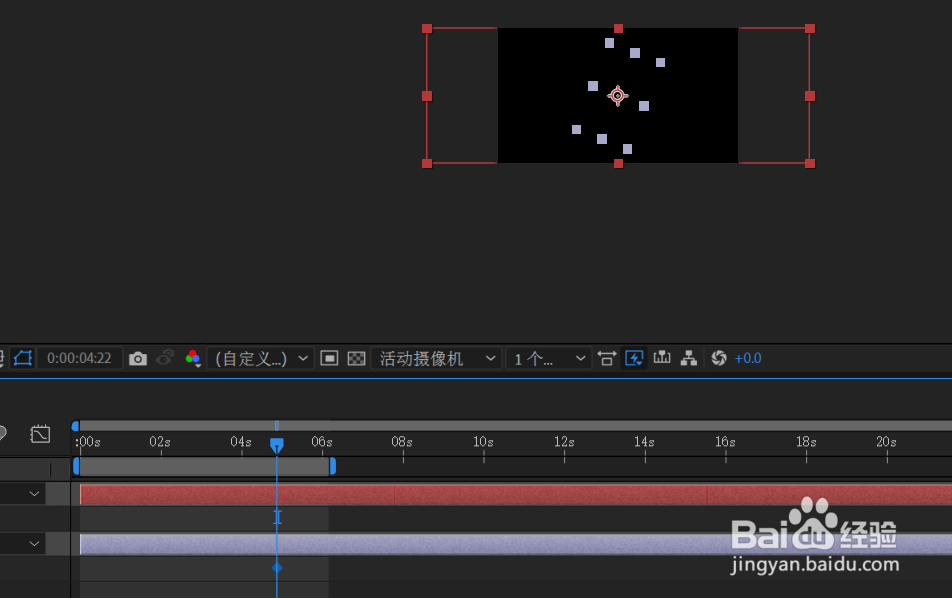Viewport: 952px width, 598px height.
Task: Show the last snapshot icon
Action: (165, 358)
